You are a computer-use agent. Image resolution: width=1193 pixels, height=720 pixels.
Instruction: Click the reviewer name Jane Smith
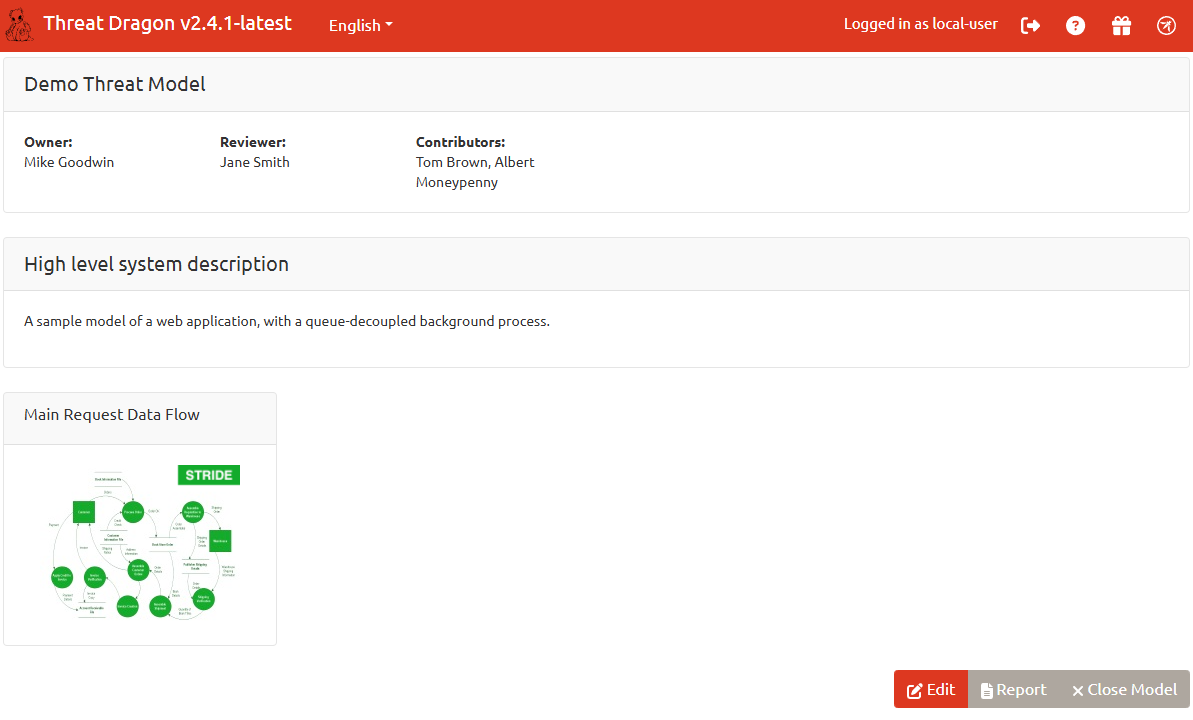pos(255,162)
